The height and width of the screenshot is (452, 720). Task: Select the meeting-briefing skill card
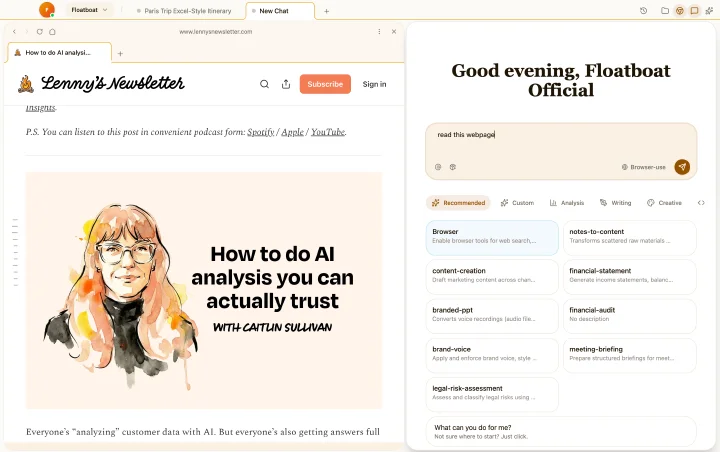630,356
